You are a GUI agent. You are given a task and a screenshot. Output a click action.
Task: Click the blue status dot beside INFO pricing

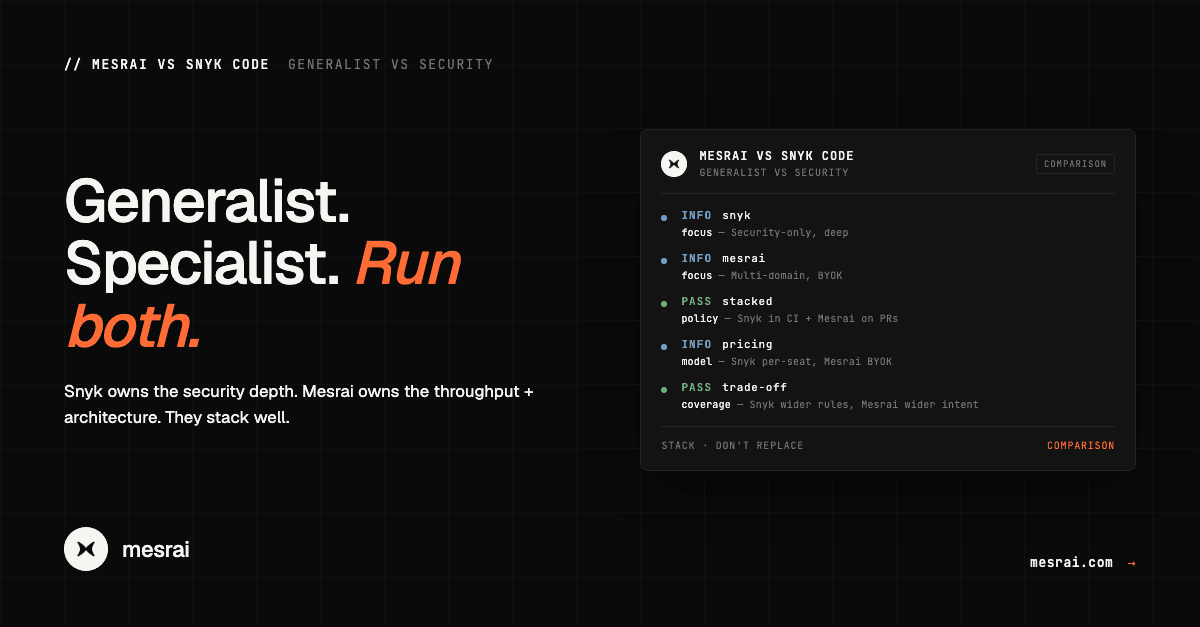[665, 345]
